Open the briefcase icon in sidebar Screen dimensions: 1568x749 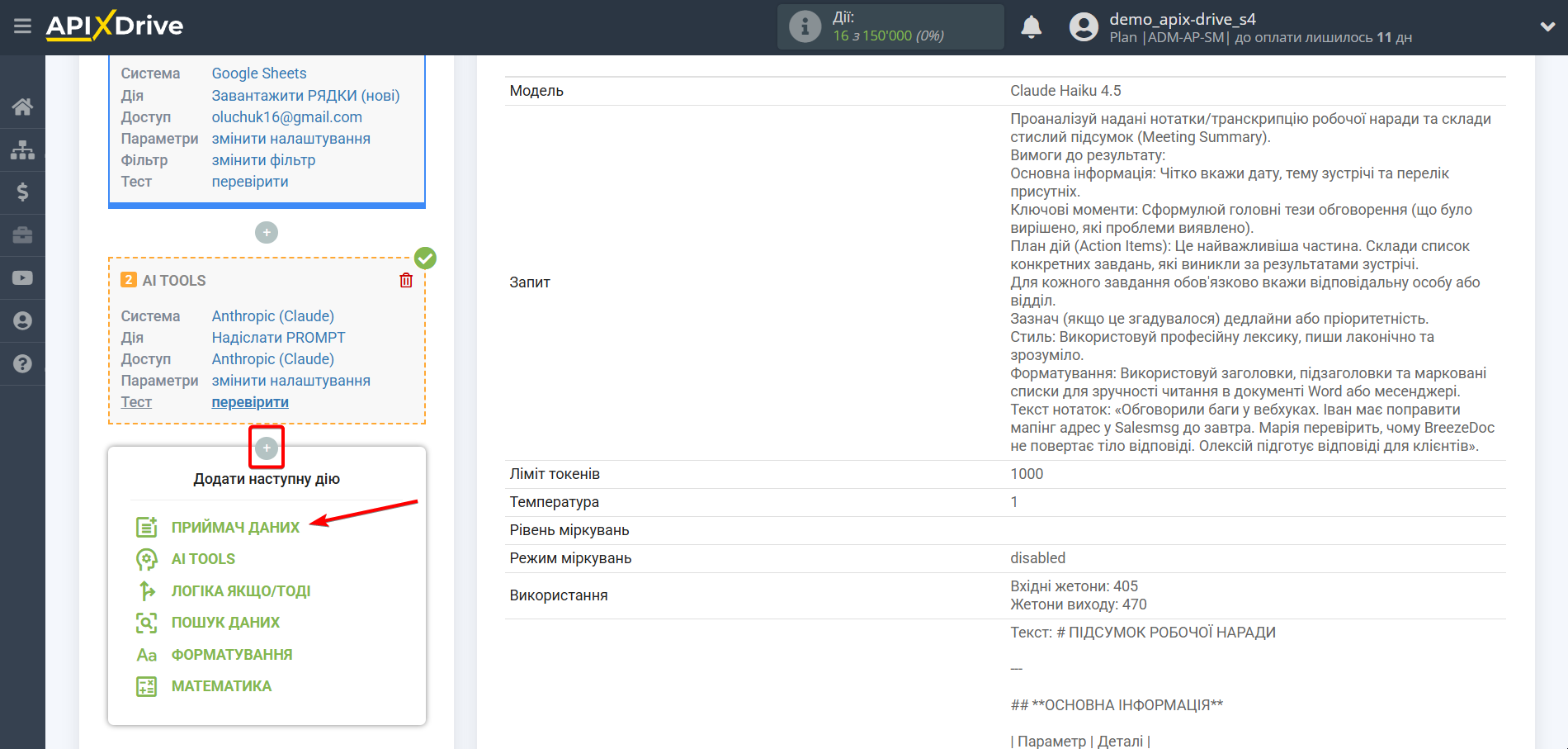[x=22, y=235]
